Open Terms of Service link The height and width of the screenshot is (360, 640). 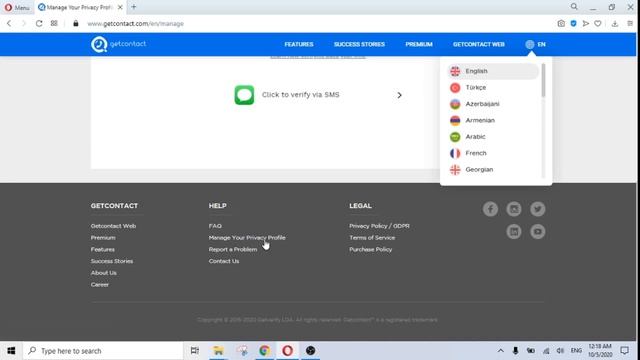[x=372, y=238]
